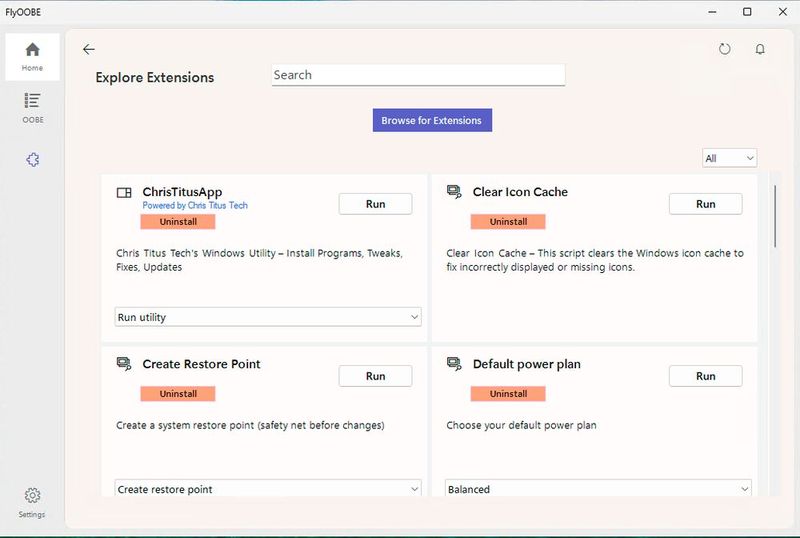Image resolution: width=800 pixels, height=538 pixels.
Task: Expand the Run utility dropdown
Action: [267, 317]
